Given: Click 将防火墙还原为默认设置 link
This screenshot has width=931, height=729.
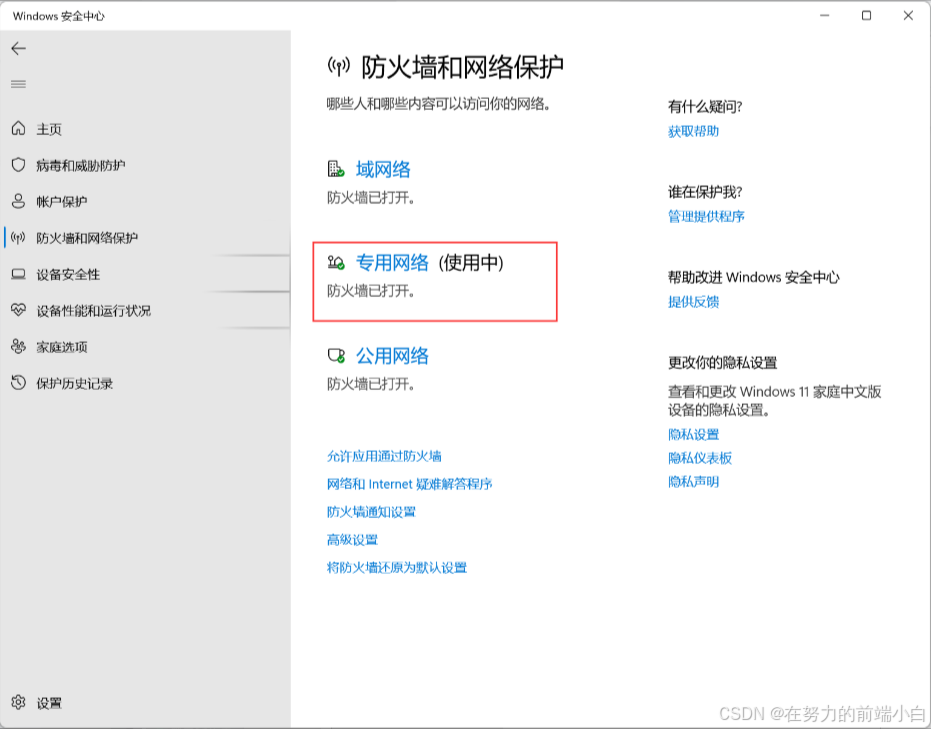Looking at the screenshot, I should tap(397, 568).
